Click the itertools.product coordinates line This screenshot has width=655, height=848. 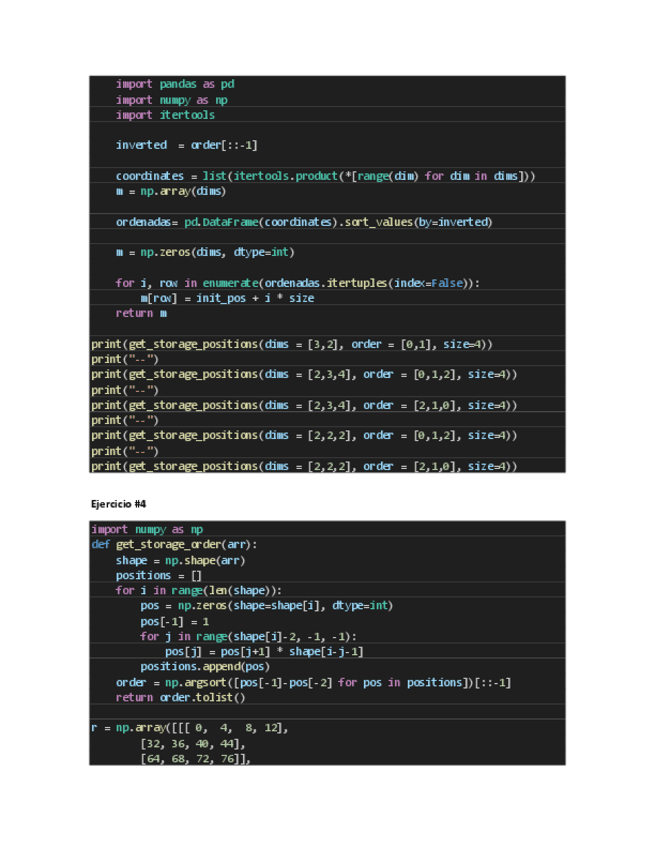(x=325, y=176)
